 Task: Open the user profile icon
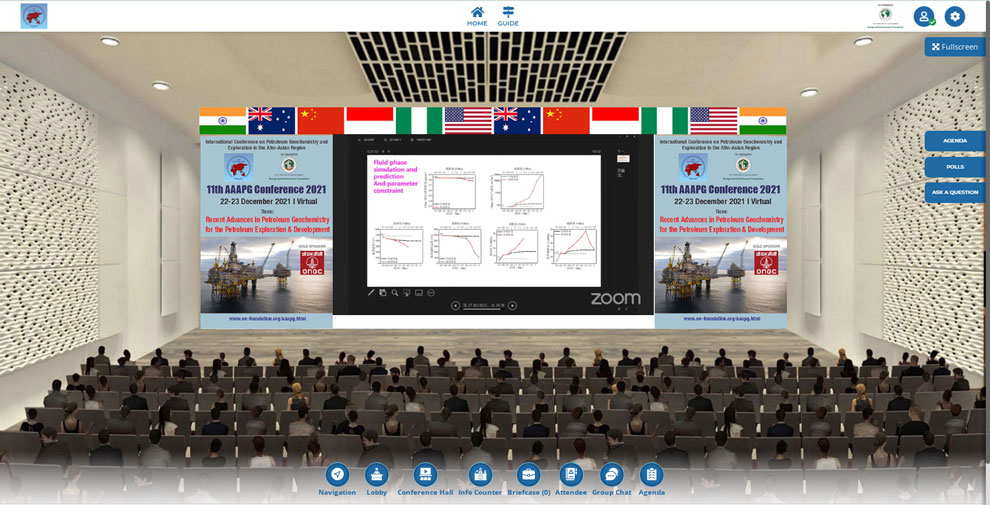click(924, 16)
